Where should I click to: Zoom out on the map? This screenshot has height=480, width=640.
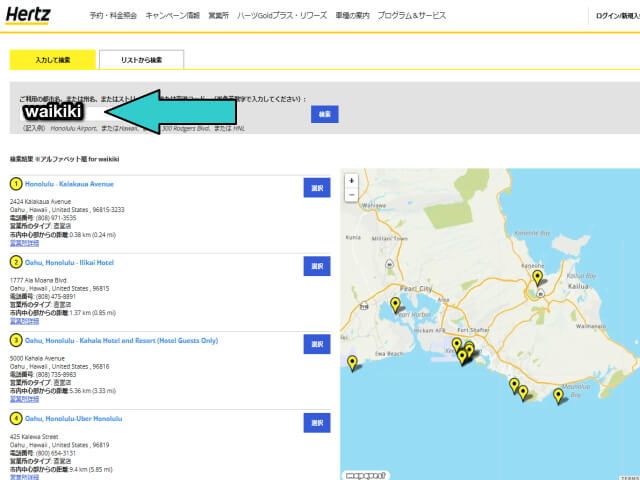click(351, 194)
